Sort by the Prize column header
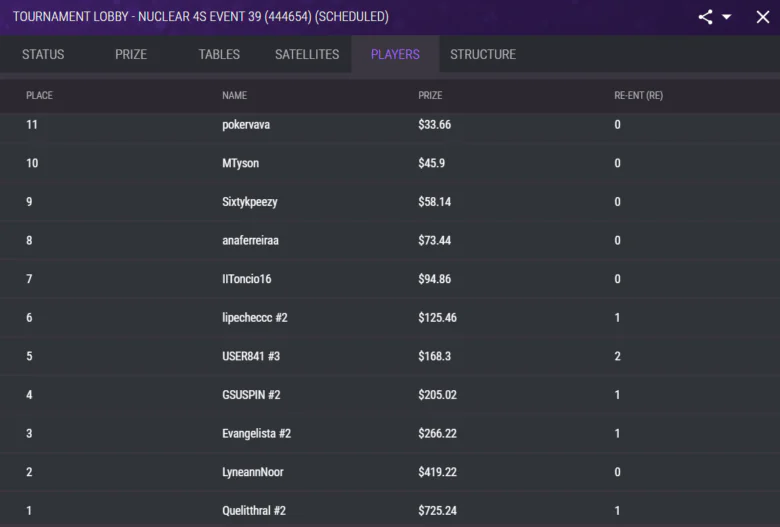The image size is (780, 527). coord(430,95)
